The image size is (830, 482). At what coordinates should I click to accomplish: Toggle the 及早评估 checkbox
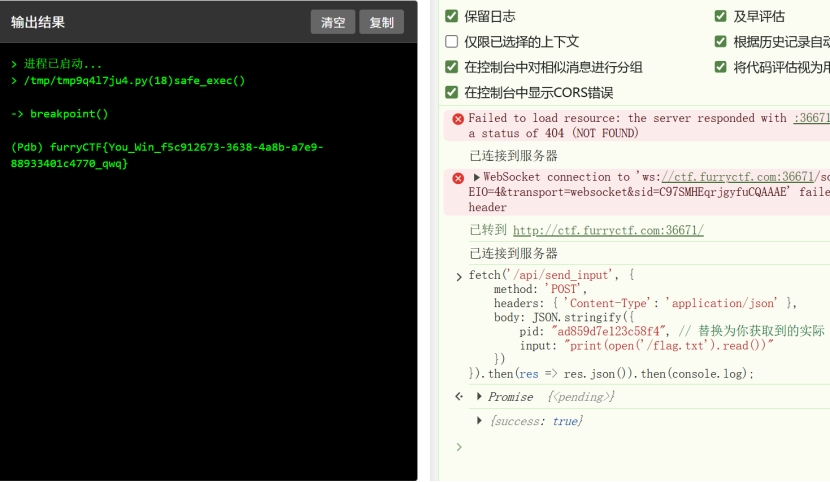coord(721,16)
